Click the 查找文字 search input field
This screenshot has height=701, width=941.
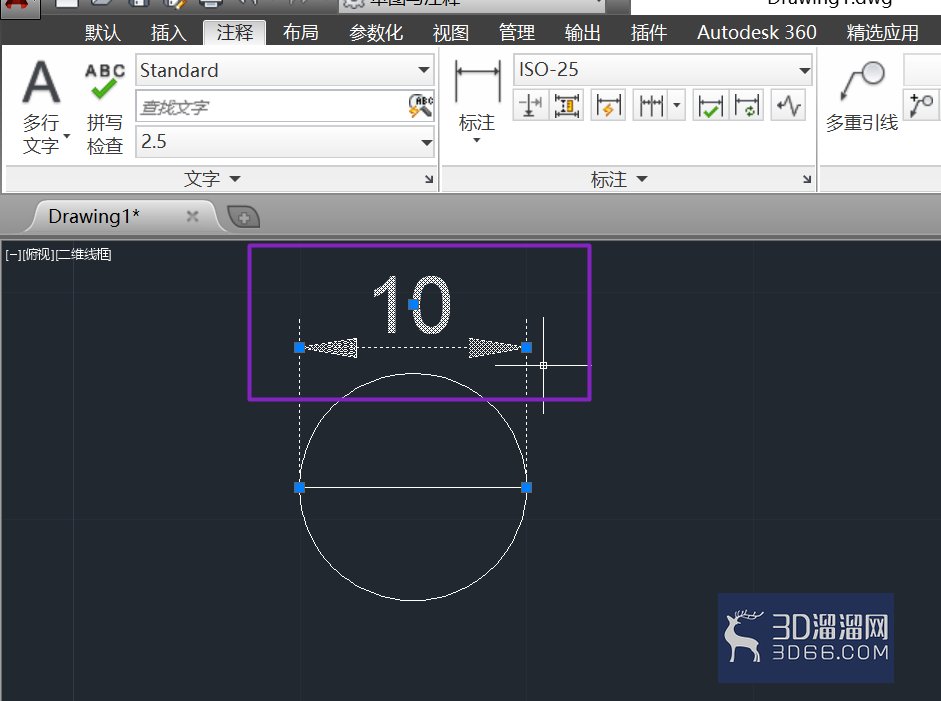(x=272, y=107)
